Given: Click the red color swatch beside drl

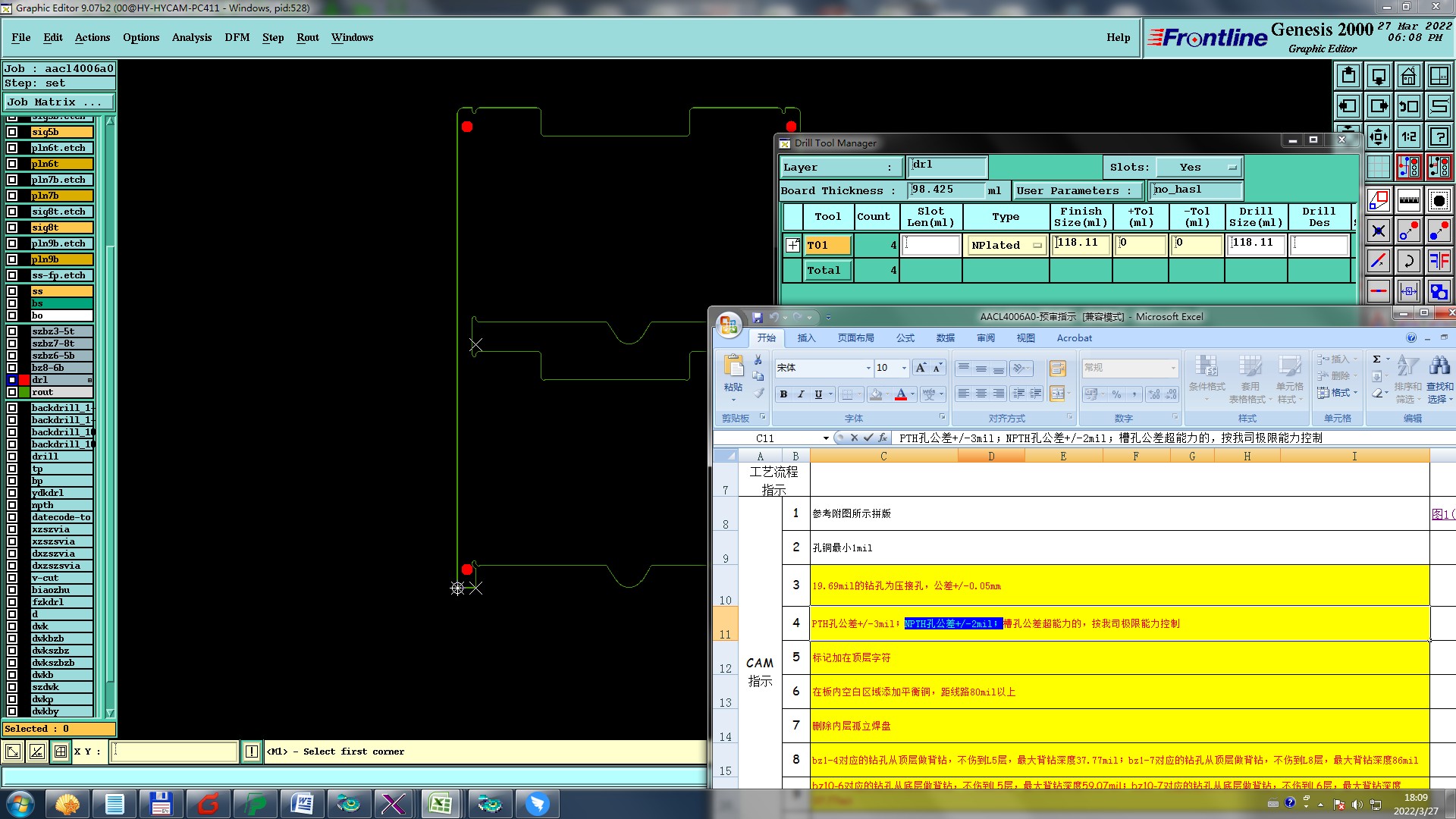Looking at the screenshot, I should tap(24, 380).
